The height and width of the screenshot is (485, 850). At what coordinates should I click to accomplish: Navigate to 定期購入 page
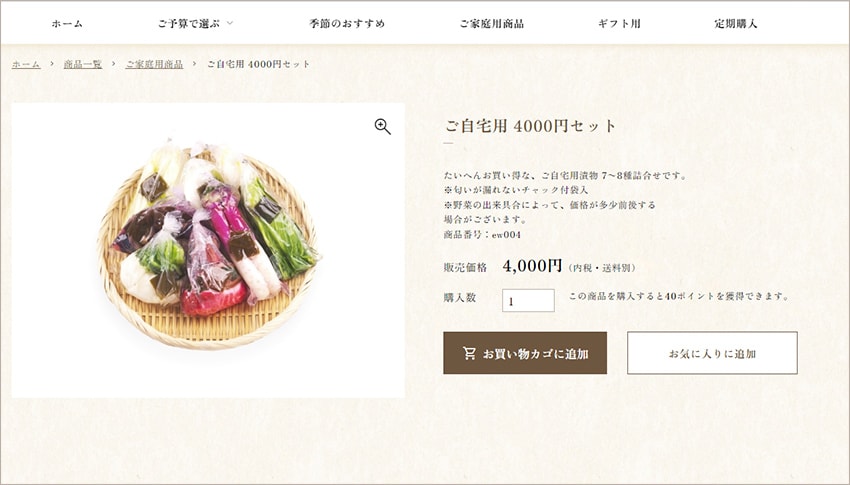tap(736, 23)
